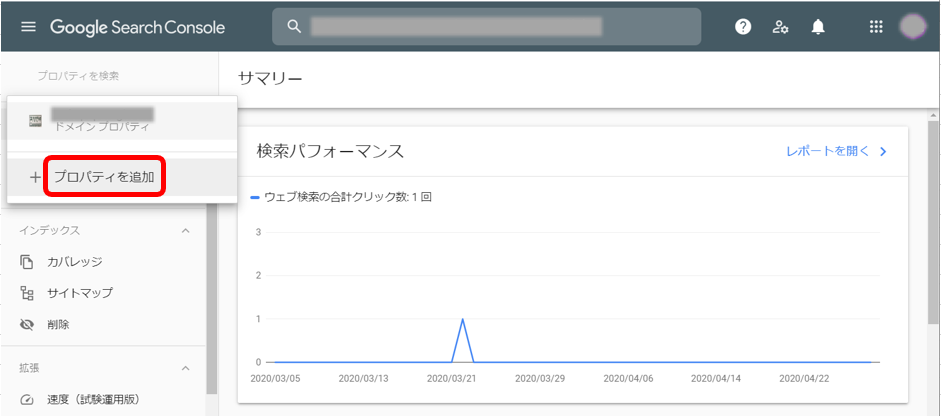This screenshot has width=941, height=416.
Task: Click the sidebar vertical scrollbar
Action: (211, 300)
